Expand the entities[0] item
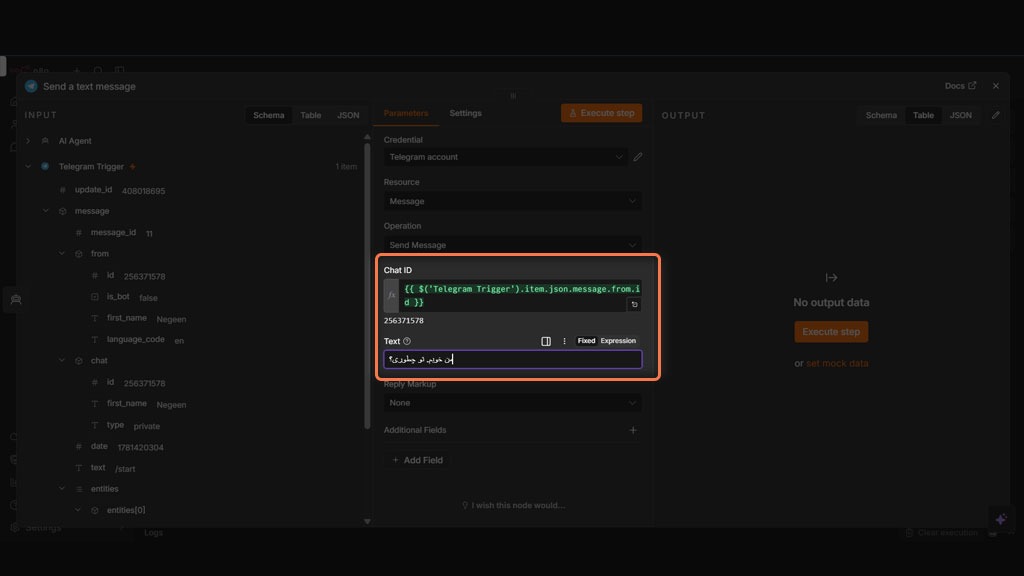The width and height of the screenshot is (1024, 576). [78, 510]
